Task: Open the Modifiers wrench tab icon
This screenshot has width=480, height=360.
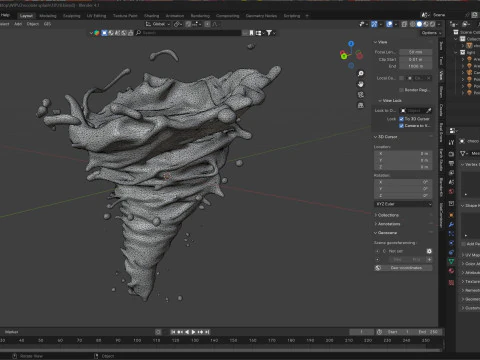Action: 451,224
